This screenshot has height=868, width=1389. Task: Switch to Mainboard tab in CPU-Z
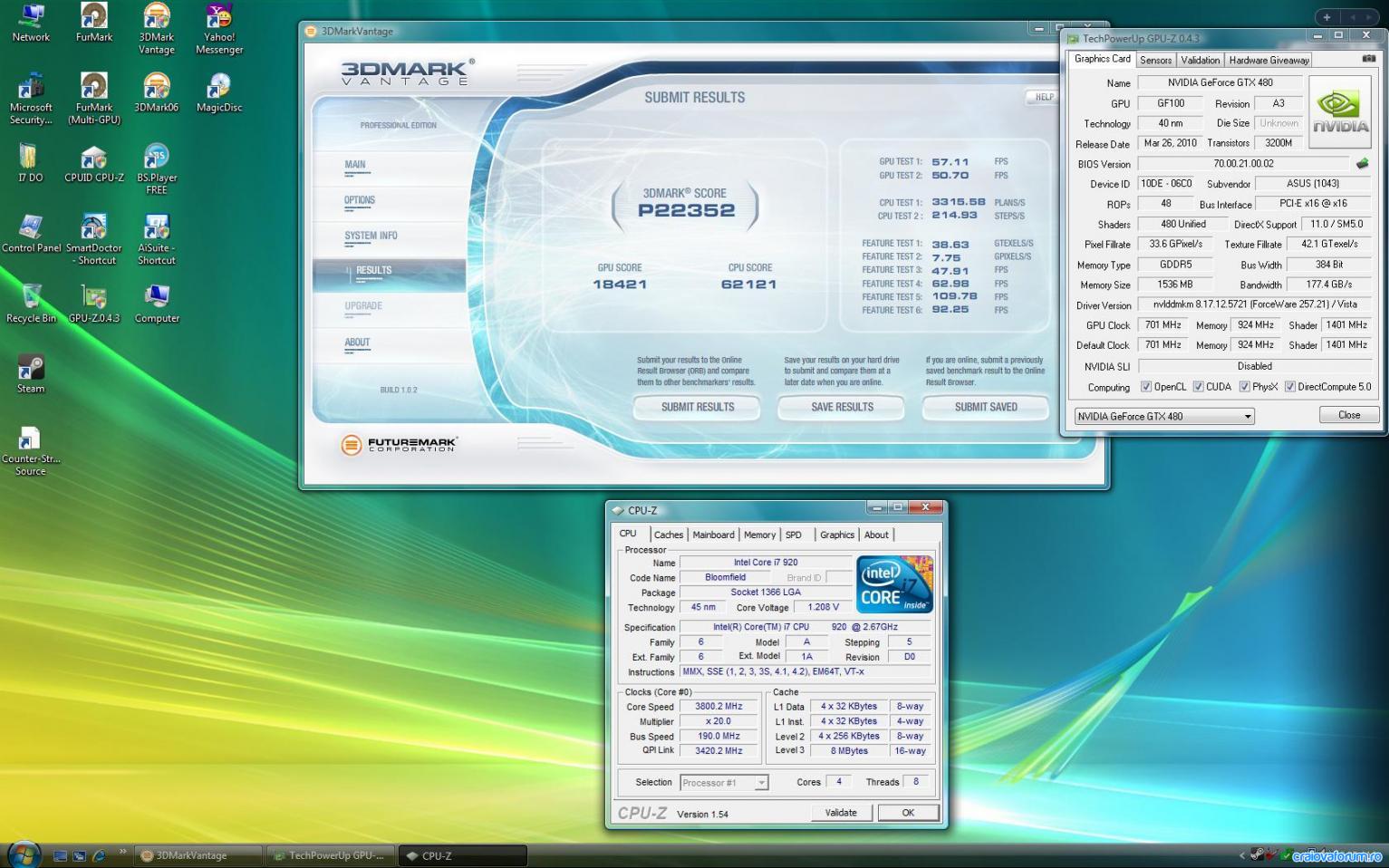click(713, 535)
